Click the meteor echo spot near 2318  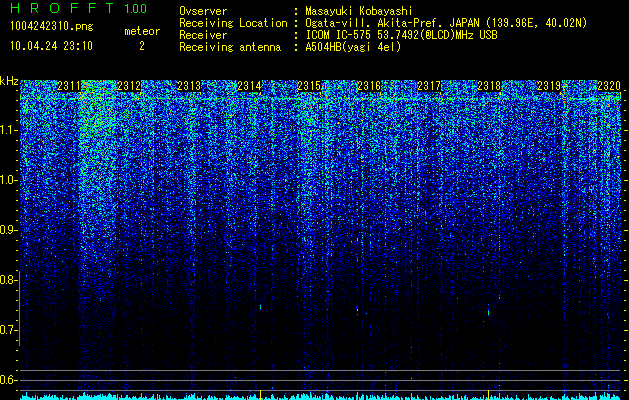point(489,312)
